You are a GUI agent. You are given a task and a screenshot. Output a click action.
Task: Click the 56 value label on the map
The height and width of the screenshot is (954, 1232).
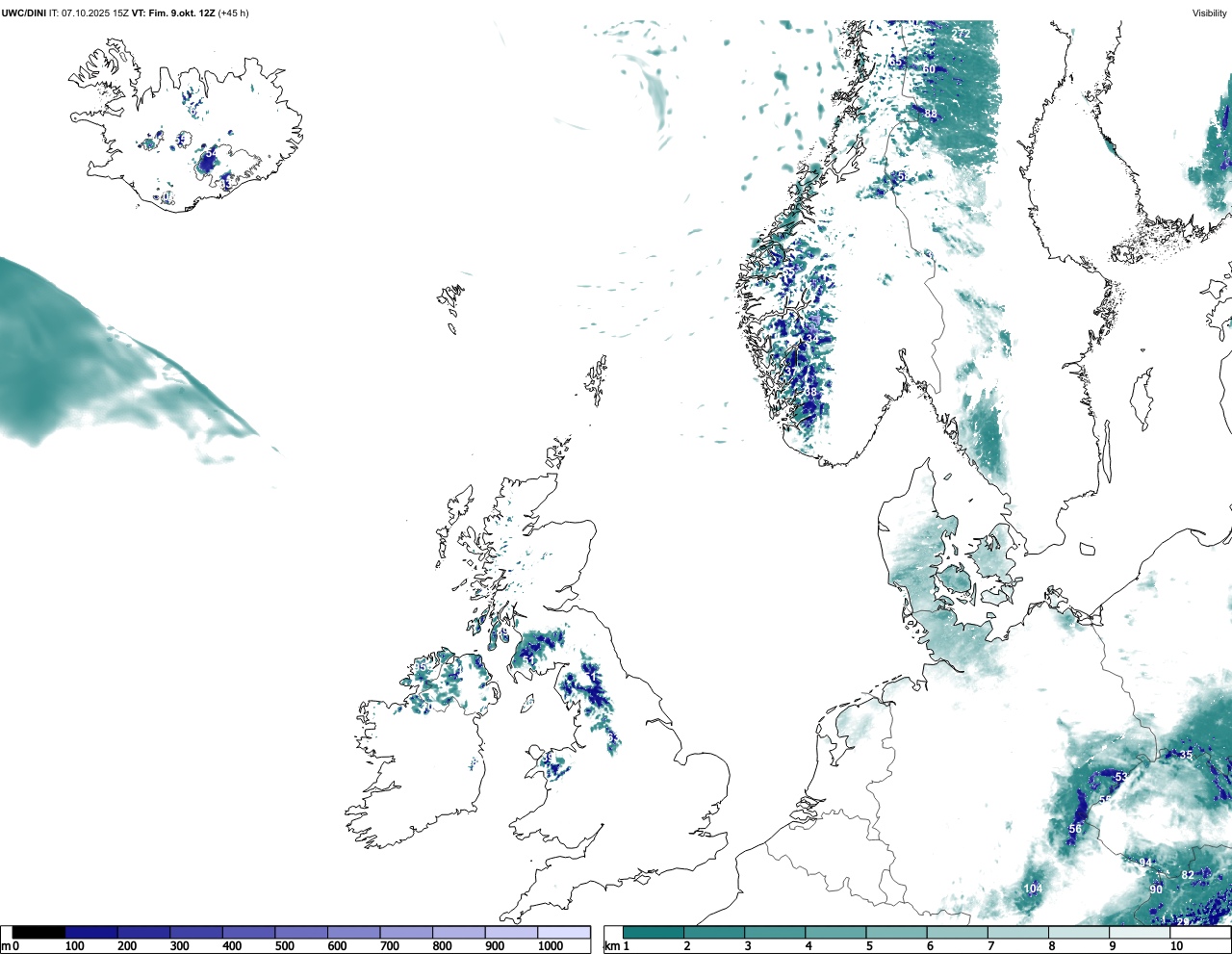coord(1075,829)
